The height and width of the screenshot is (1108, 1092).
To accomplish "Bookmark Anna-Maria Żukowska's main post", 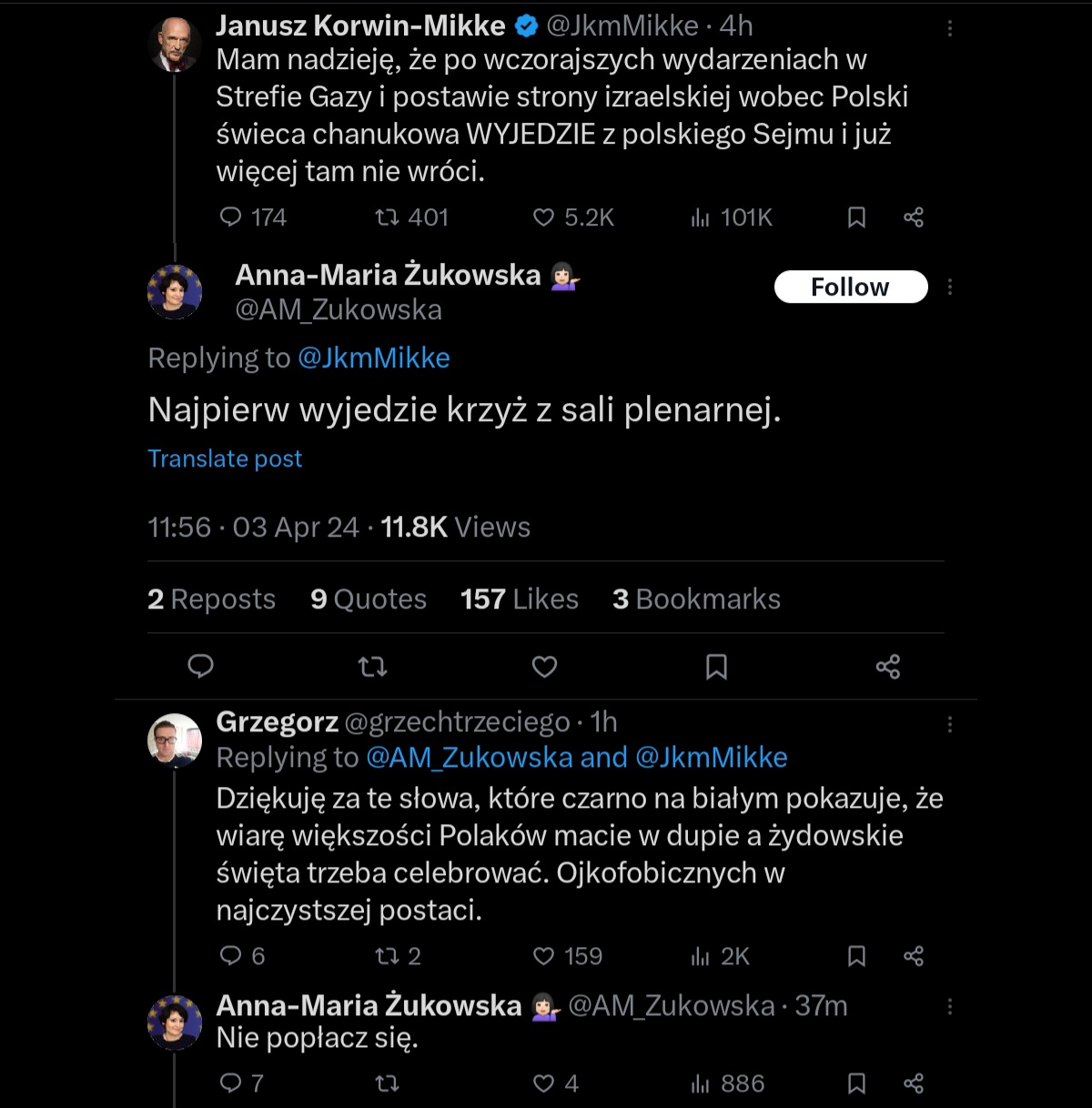I will coord(716,667).
